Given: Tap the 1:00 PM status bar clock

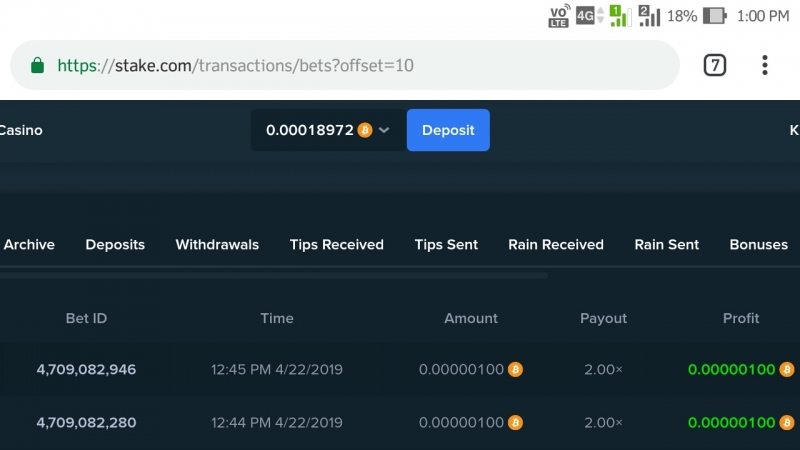Looking at the screenshot, I should [x=763, y=16].
